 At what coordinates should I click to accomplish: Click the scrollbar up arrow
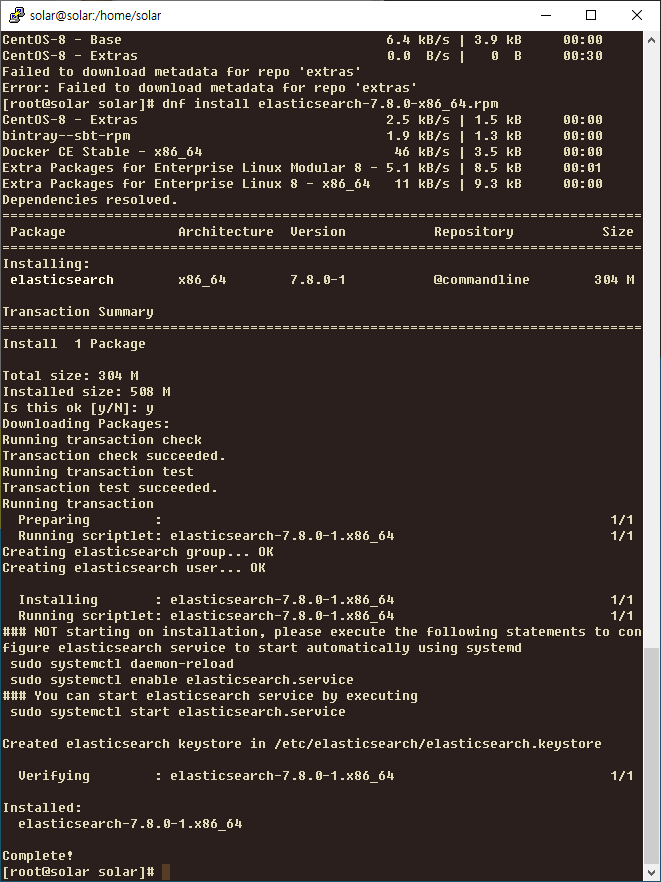click(651, 40)
